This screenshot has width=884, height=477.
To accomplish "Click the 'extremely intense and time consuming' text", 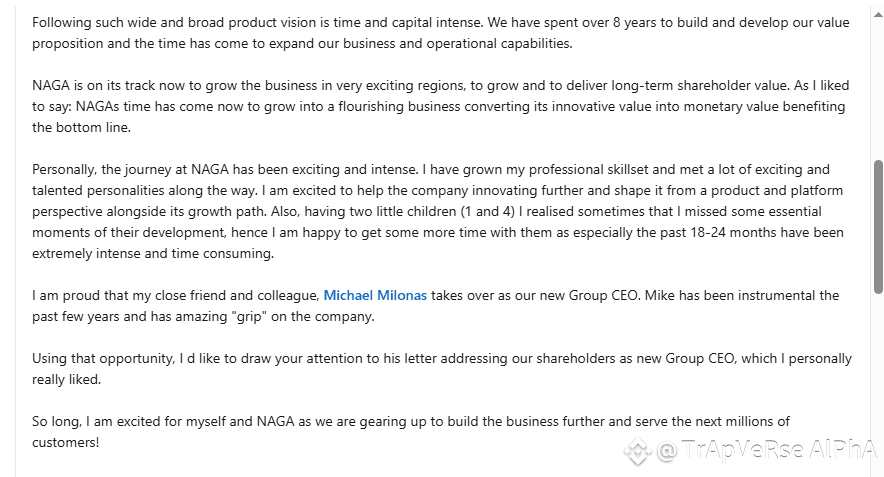I will point(152,254).
